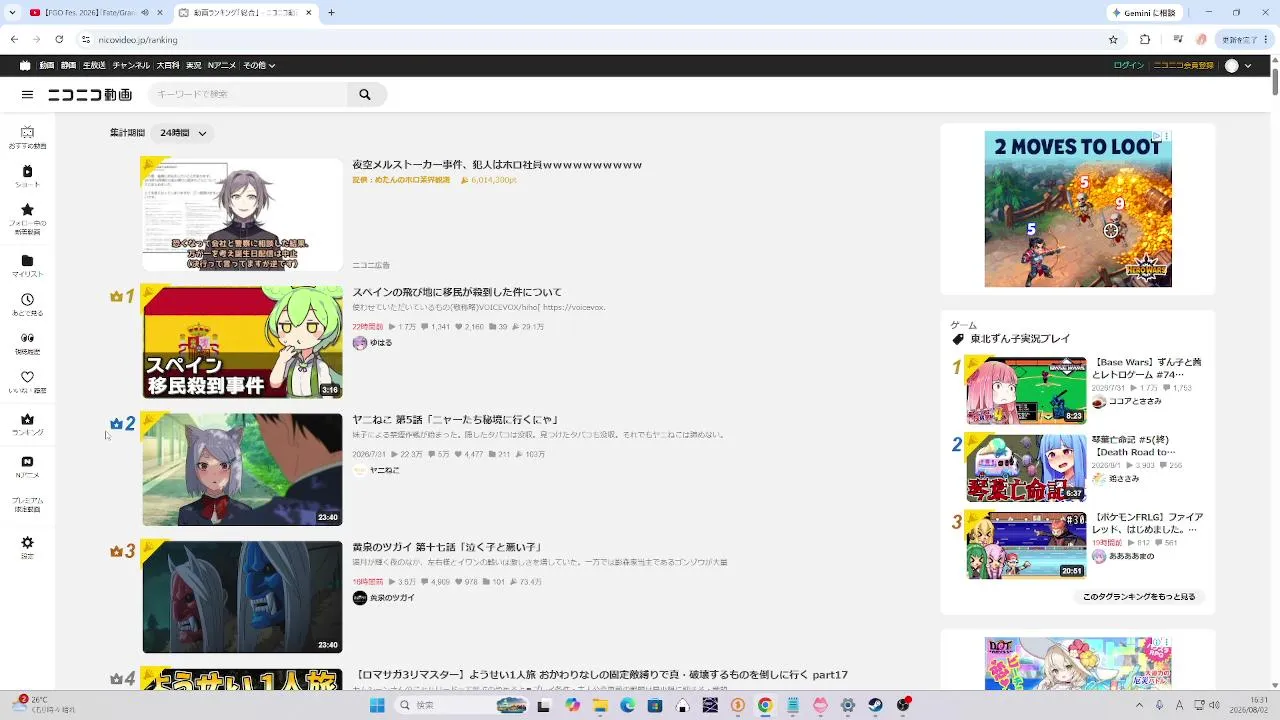Open the Spain immigrant incident video thumbnail
1280x720 pixels.
[242, 342]
